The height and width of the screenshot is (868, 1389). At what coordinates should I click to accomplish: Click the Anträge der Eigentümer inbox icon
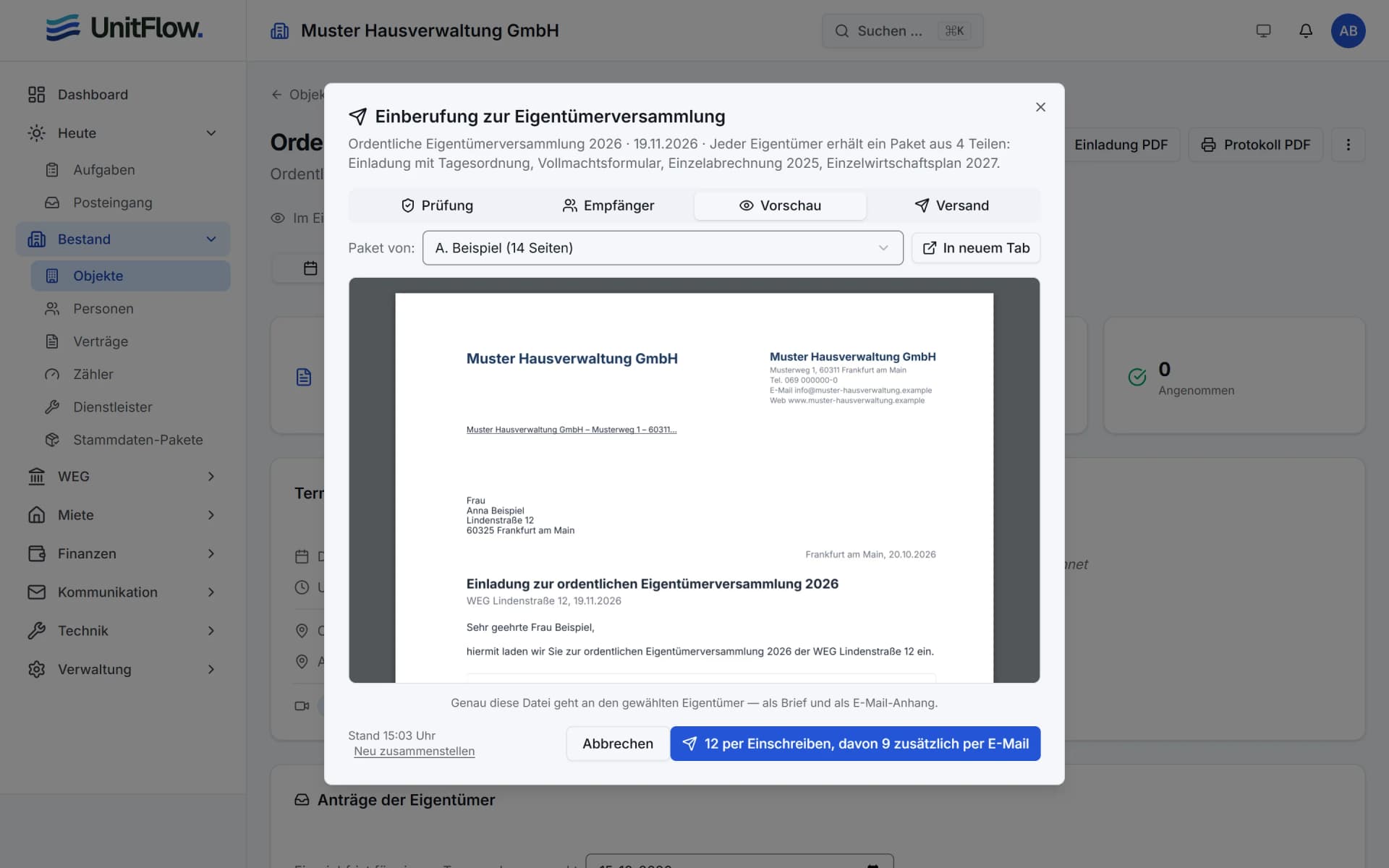pyautogui.click(x=302, y=800)
